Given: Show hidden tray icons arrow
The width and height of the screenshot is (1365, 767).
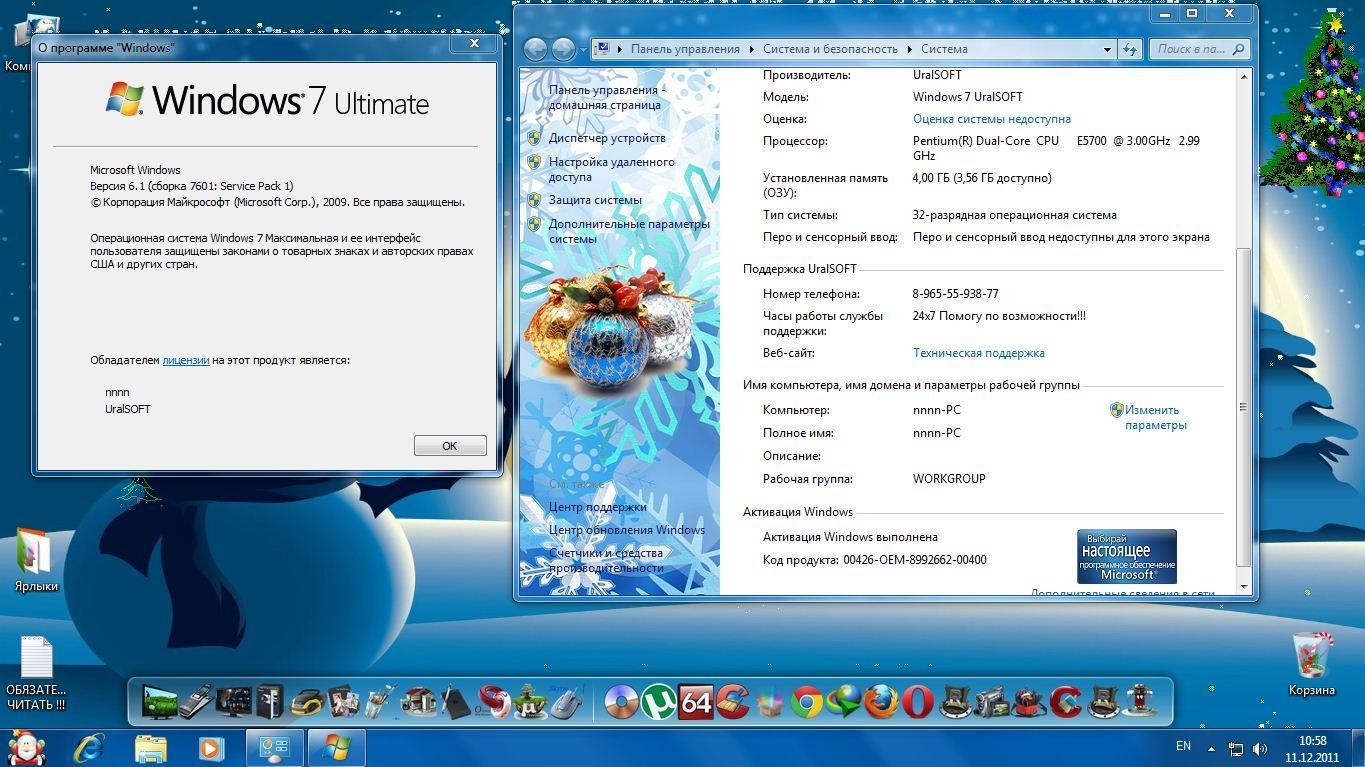Looking at the screenshot, I should tap(1211, 748).
